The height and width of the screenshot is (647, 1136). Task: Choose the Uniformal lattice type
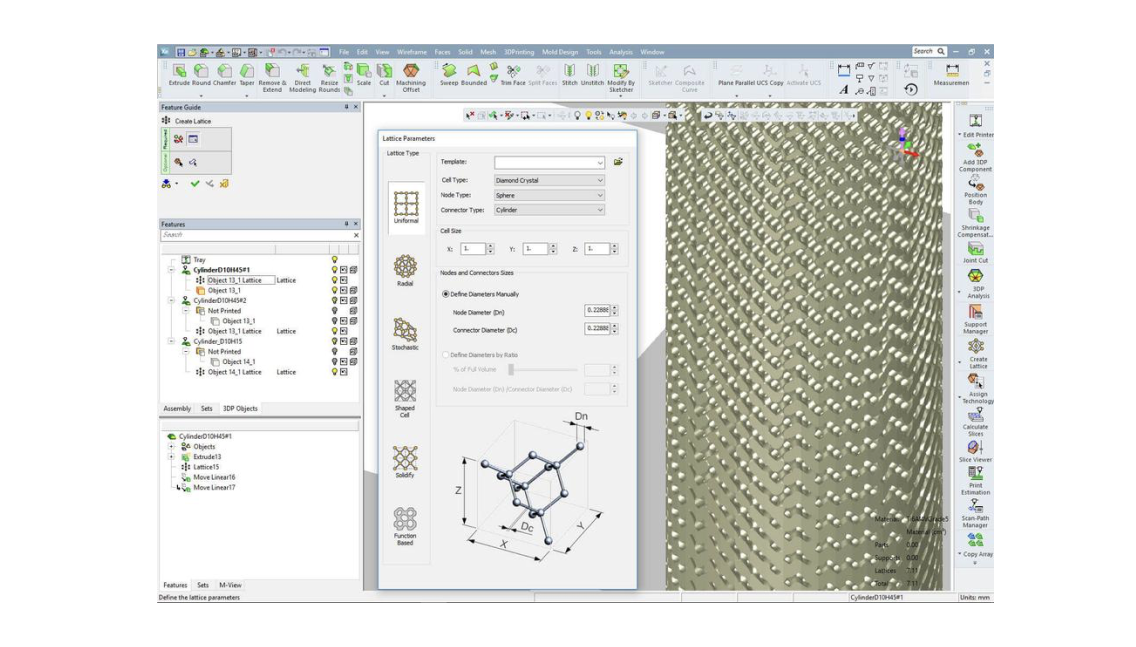tap(406, 207)
